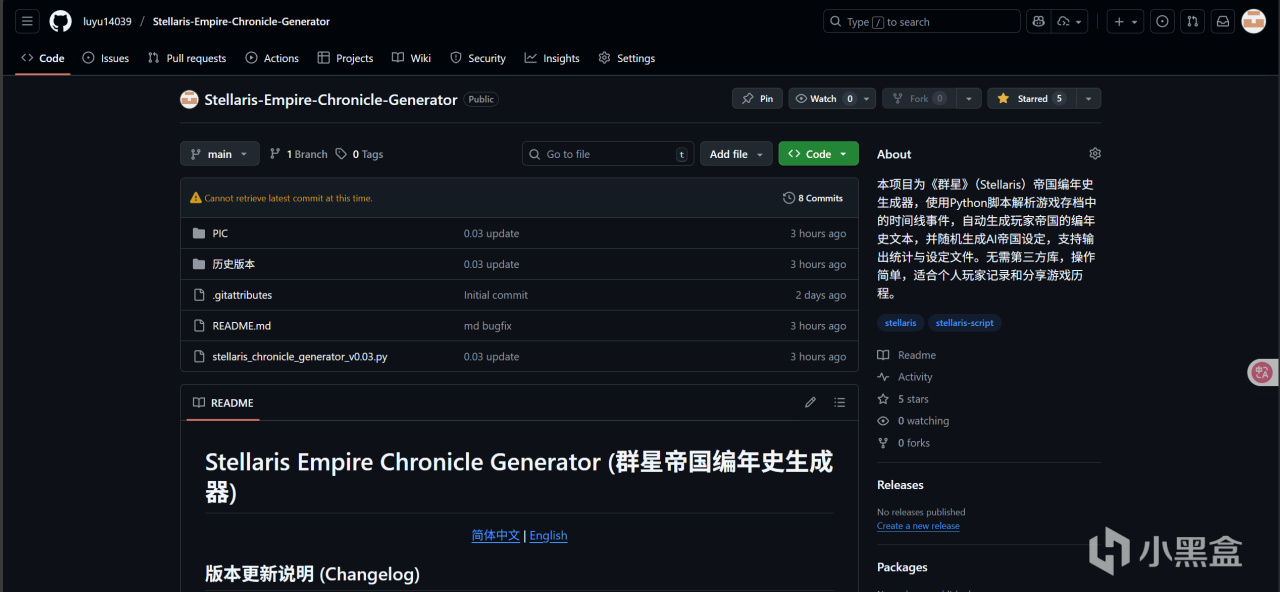Open the issues inbox icon in header
This screenshot has width=1280, height=592.
pos(1162,21)
